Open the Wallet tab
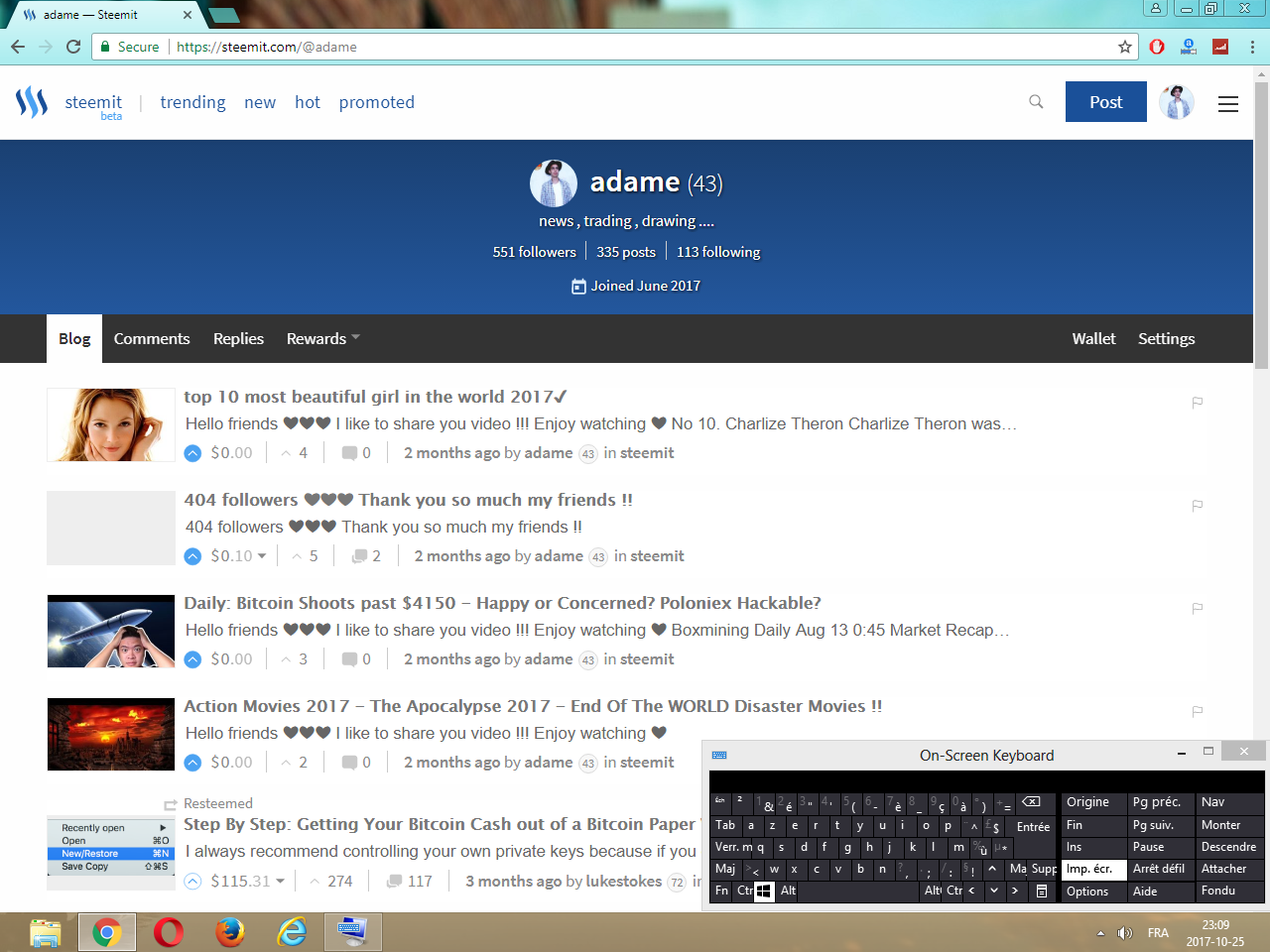 (1093, 339)
